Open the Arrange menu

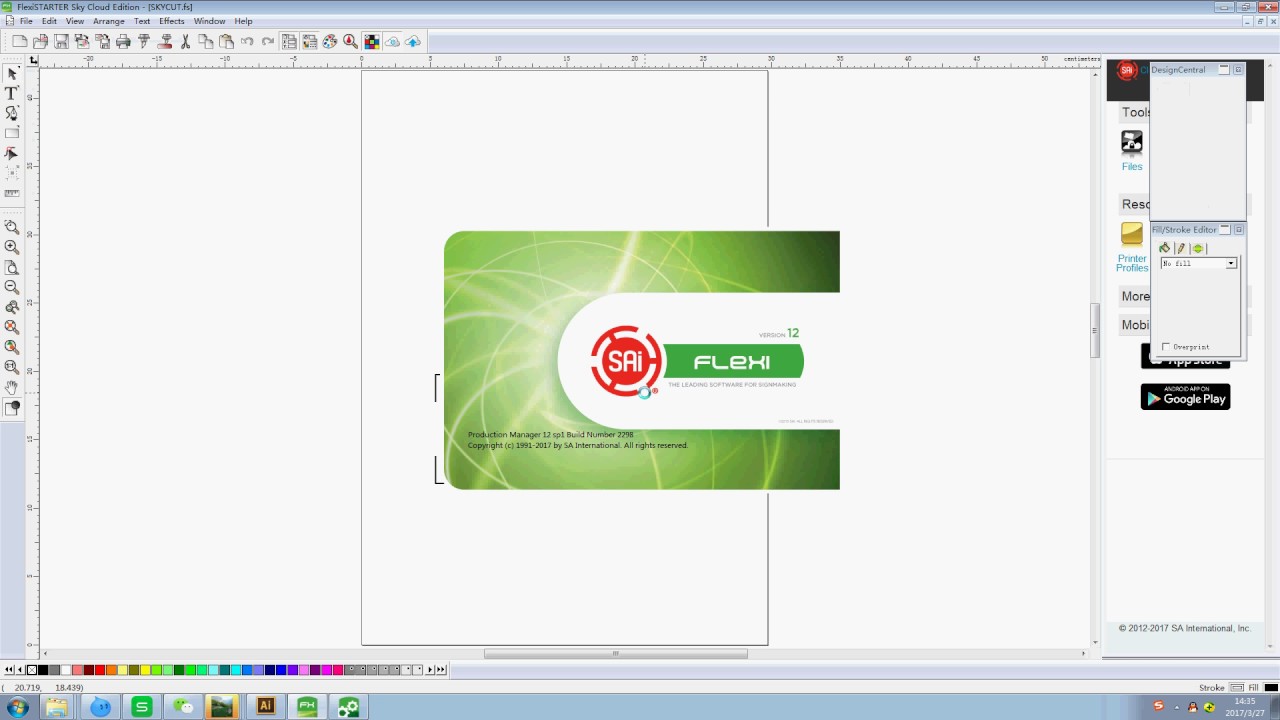109,21
